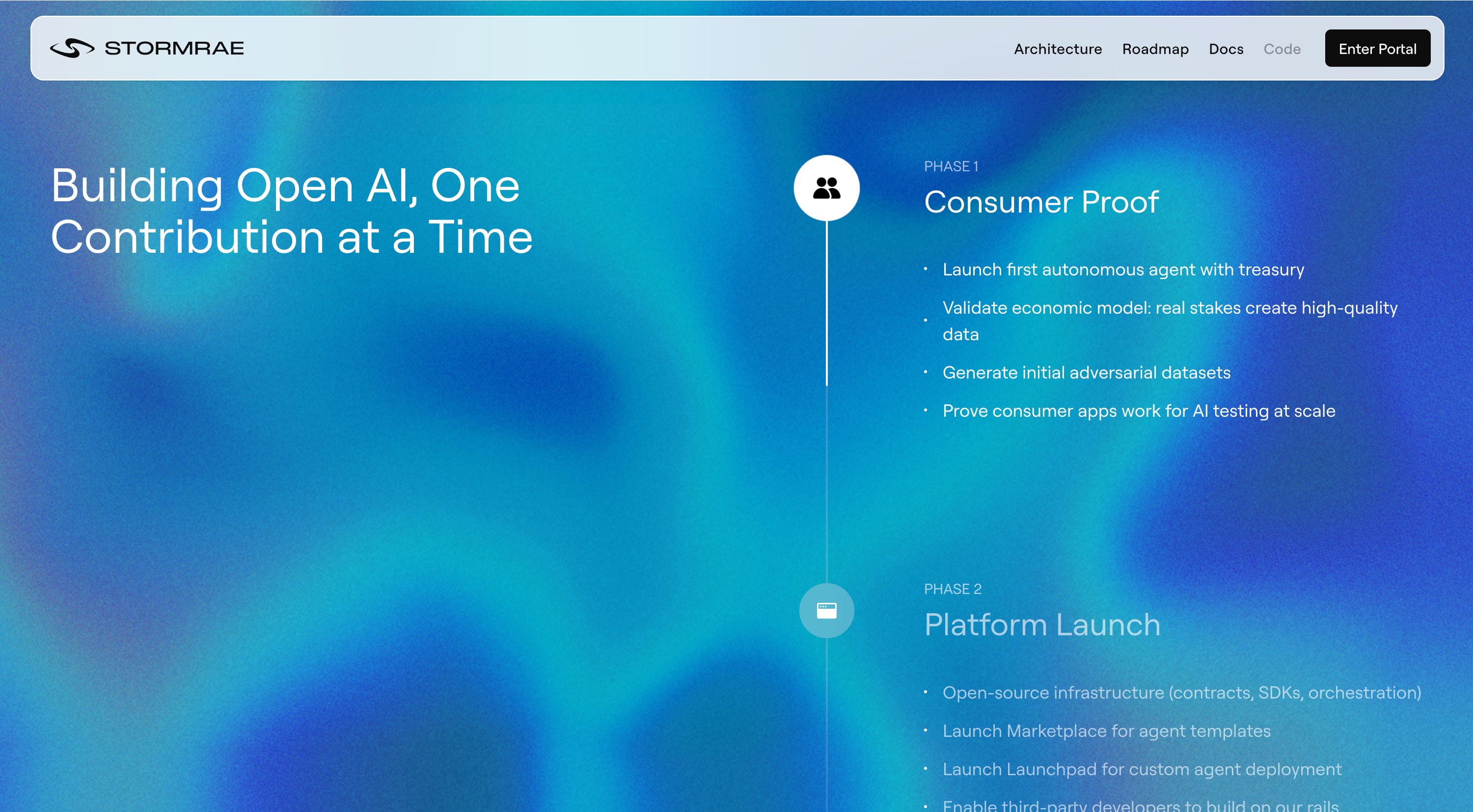Viewport: 1473px width, 812px height.
Task: Click the Phase 1 people icon circle
Action: [x=826, y=188]
